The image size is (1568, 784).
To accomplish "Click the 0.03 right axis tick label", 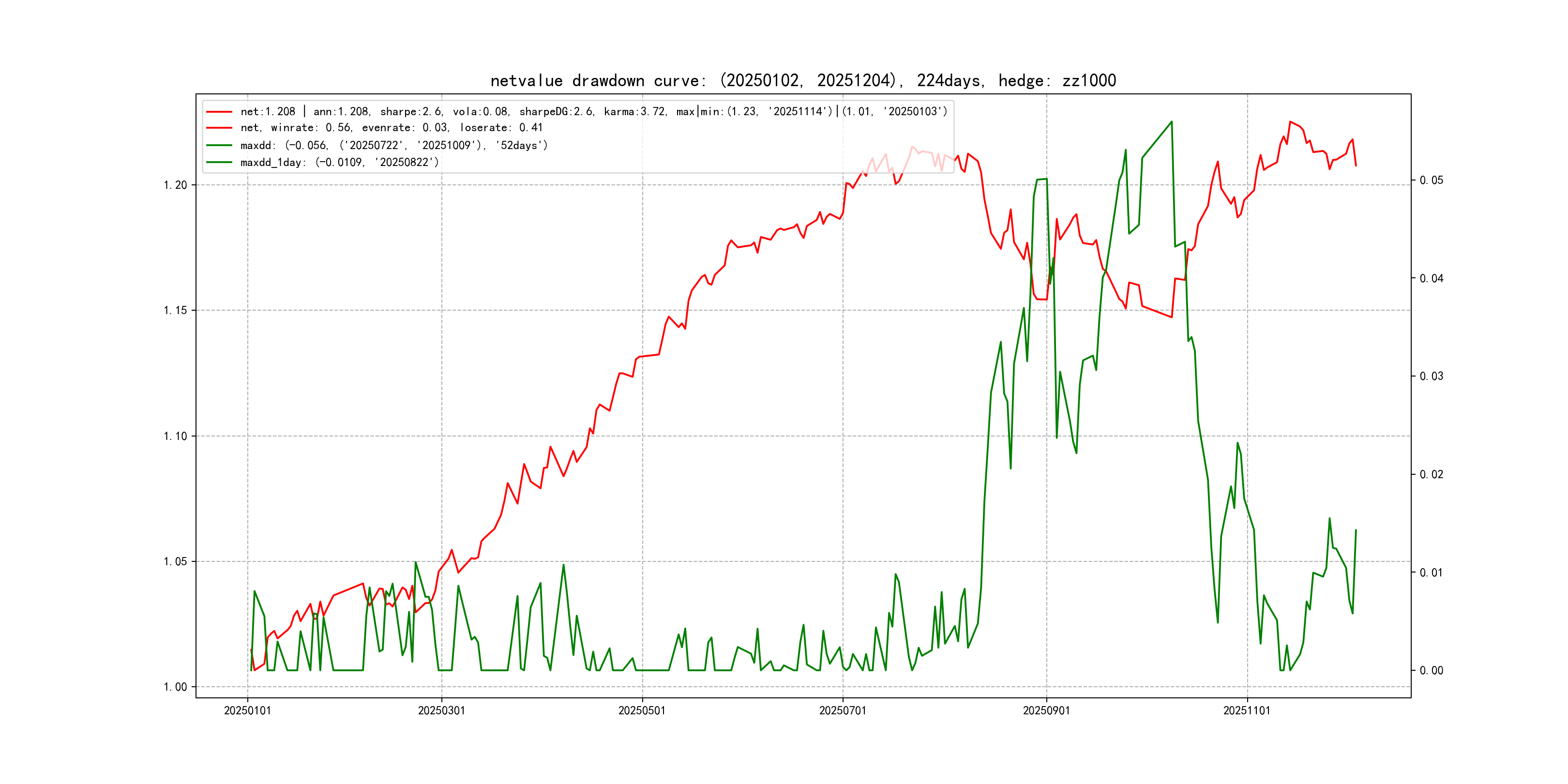I will pos(1431,376).
